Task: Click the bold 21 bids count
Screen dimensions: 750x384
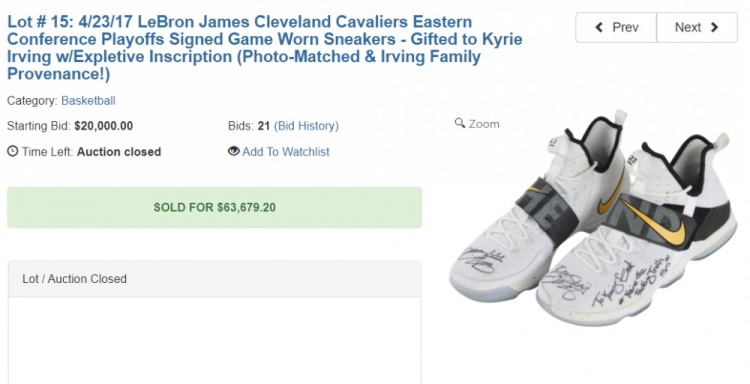Action: [x=264, y=126]
